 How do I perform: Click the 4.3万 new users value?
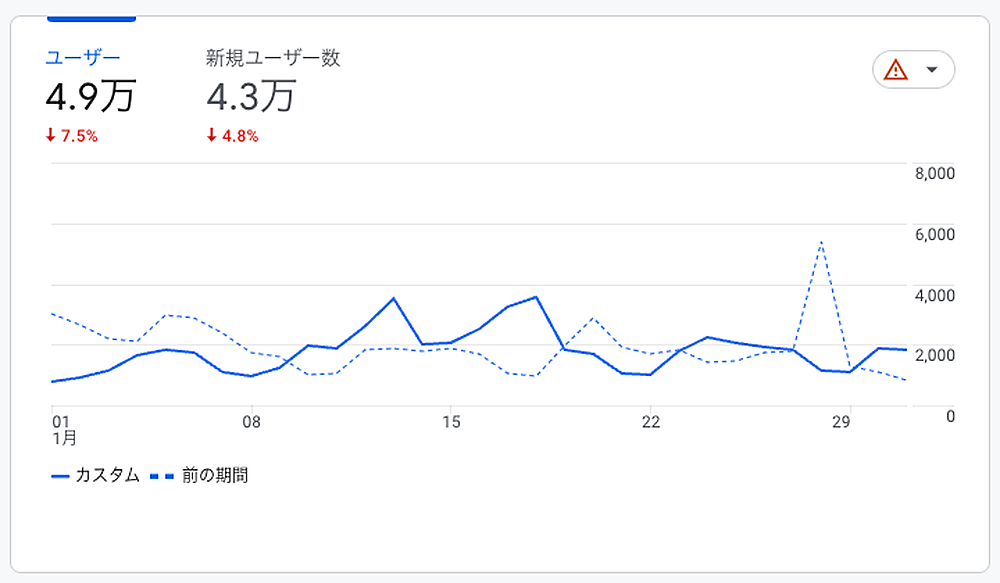251,97
